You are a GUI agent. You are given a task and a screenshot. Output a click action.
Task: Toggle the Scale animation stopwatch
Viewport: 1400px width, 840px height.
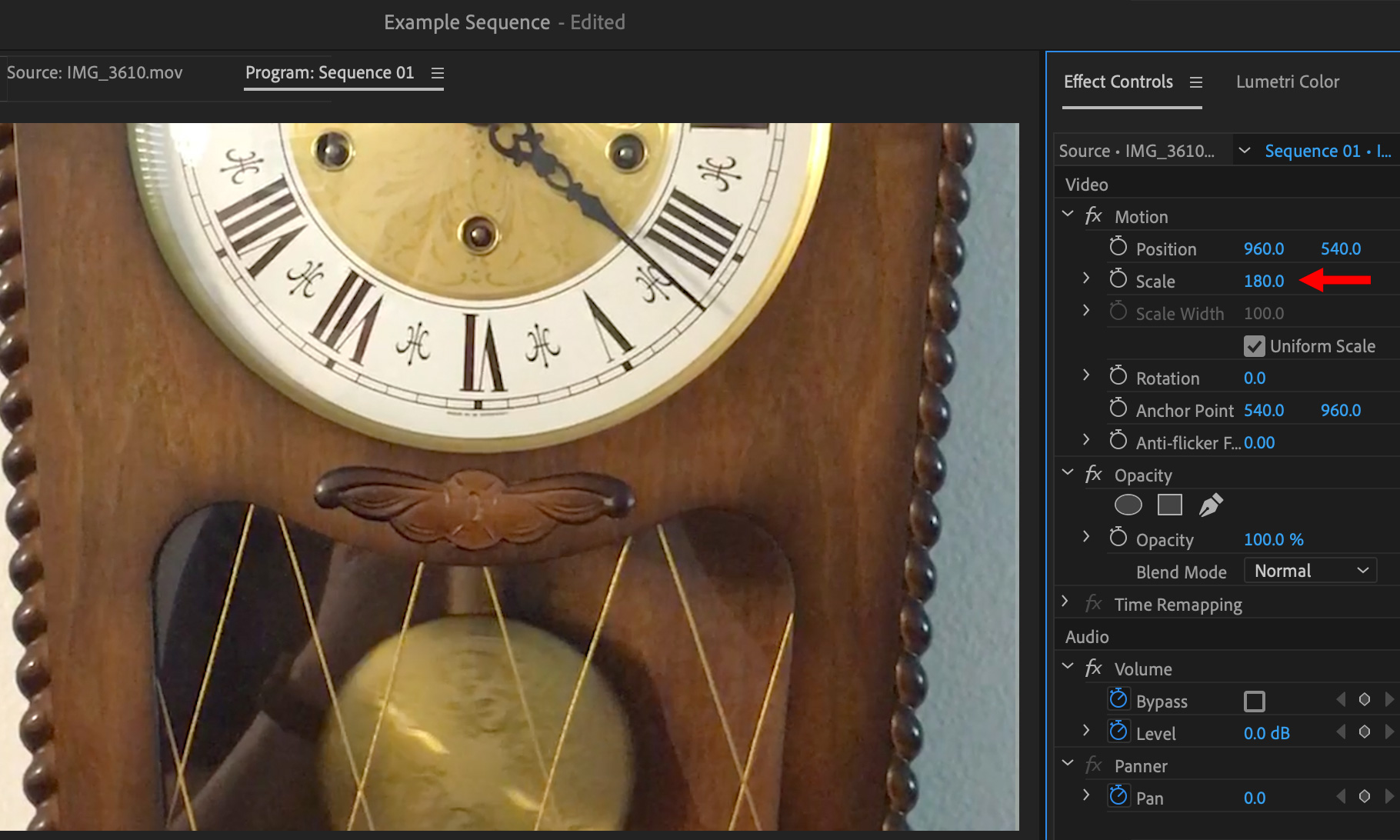(1118, 280)
